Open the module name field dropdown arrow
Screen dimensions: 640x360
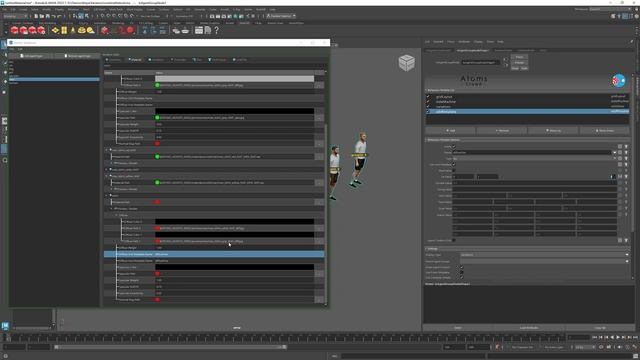pos(614,152)
